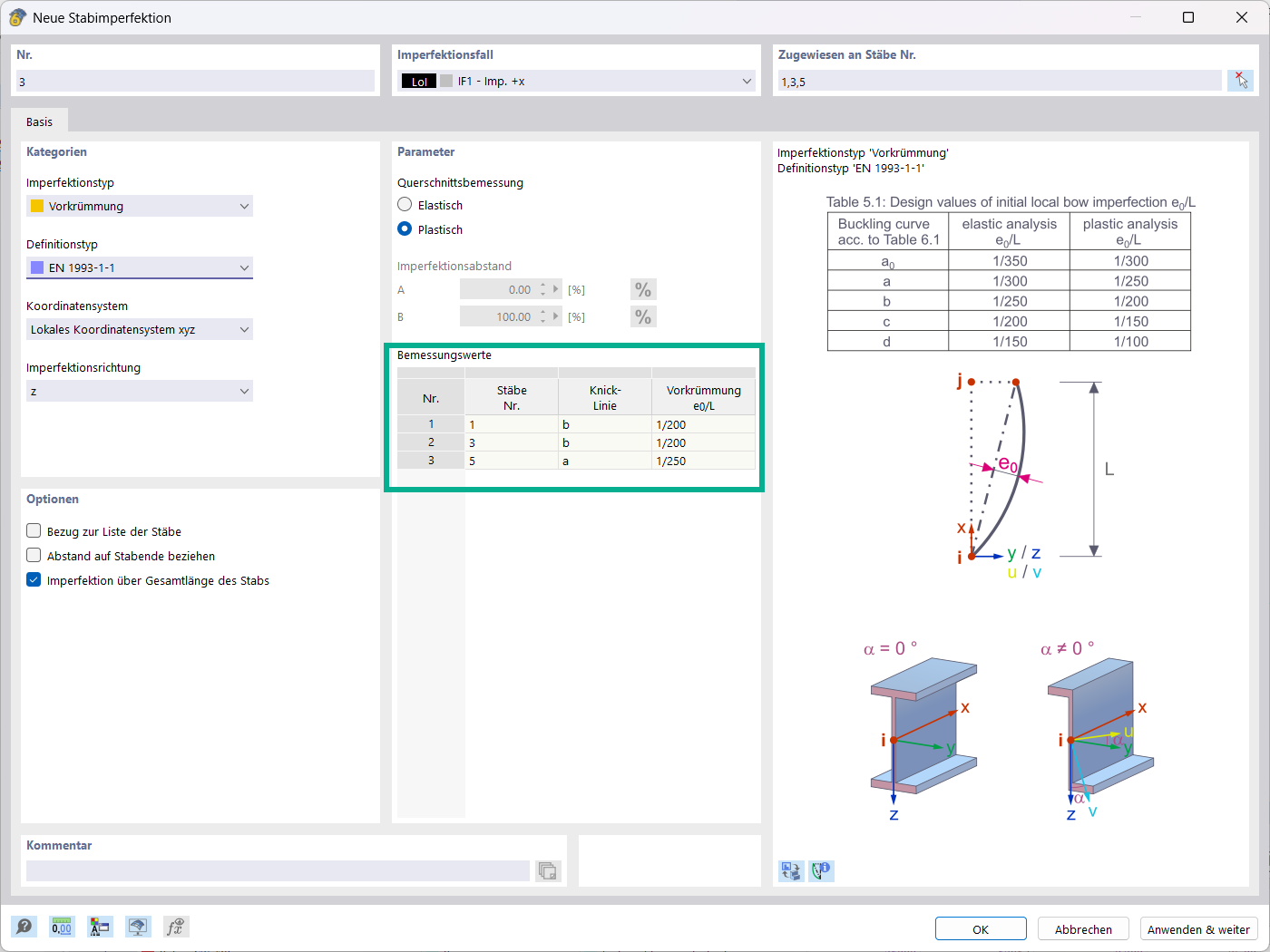Click the 'Querschnittsbemessung' label
The image size is (1270, 952).
[x=461, y=183]
